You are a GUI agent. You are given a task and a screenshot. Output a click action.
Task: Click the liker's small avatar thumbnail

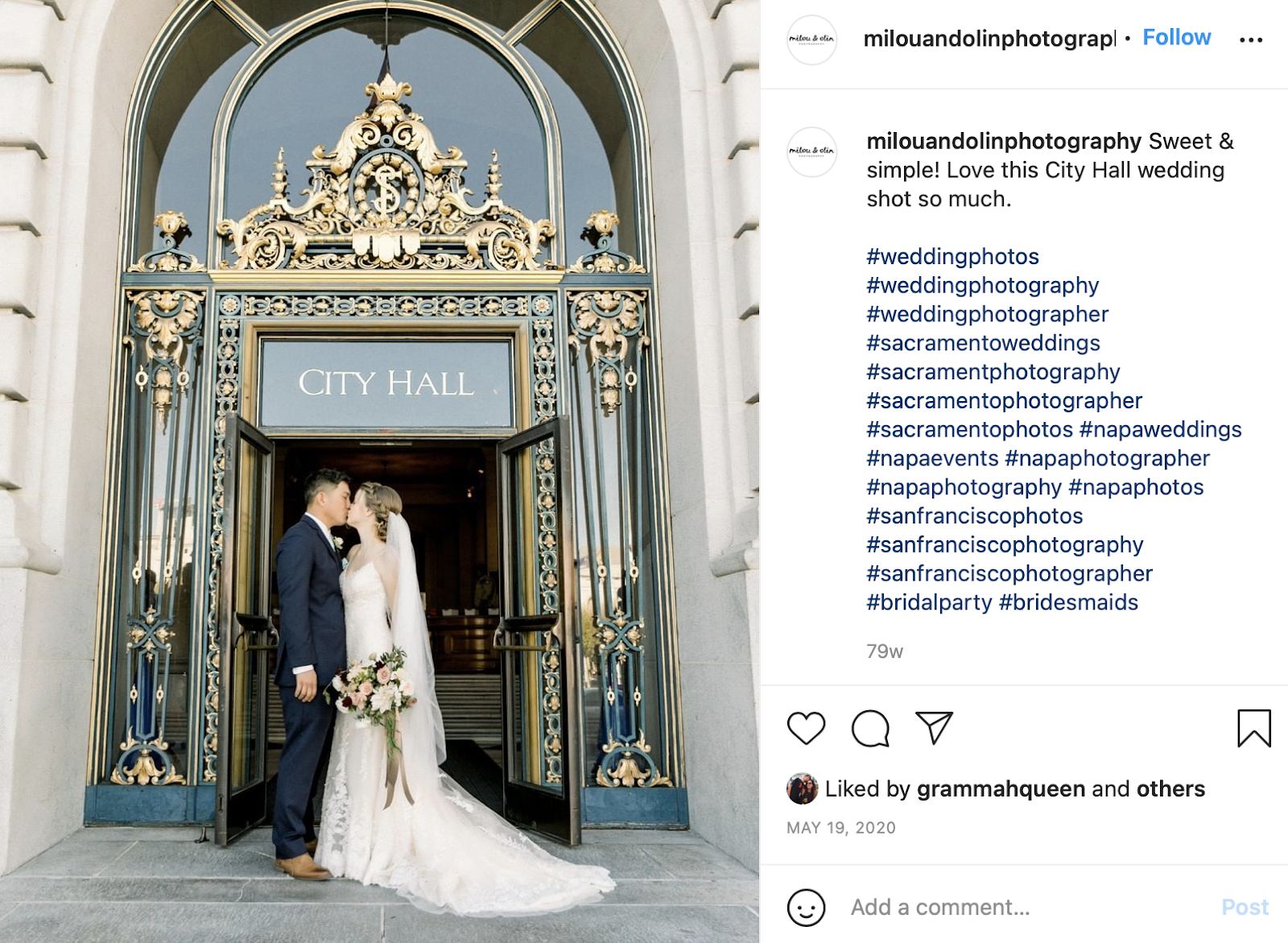802,788
